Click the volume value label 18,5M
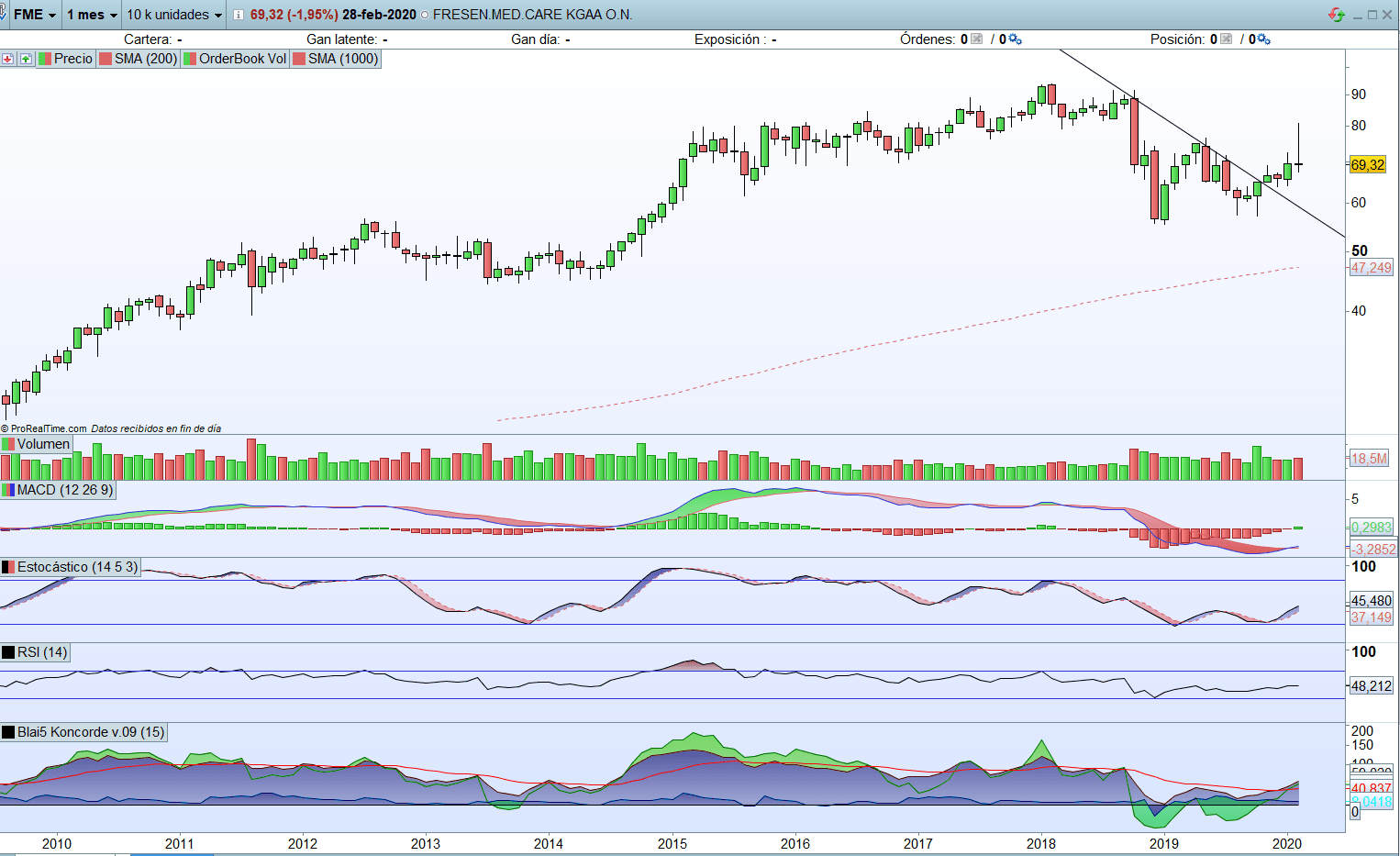The image size is (1400, 856). click(1369, 459)
